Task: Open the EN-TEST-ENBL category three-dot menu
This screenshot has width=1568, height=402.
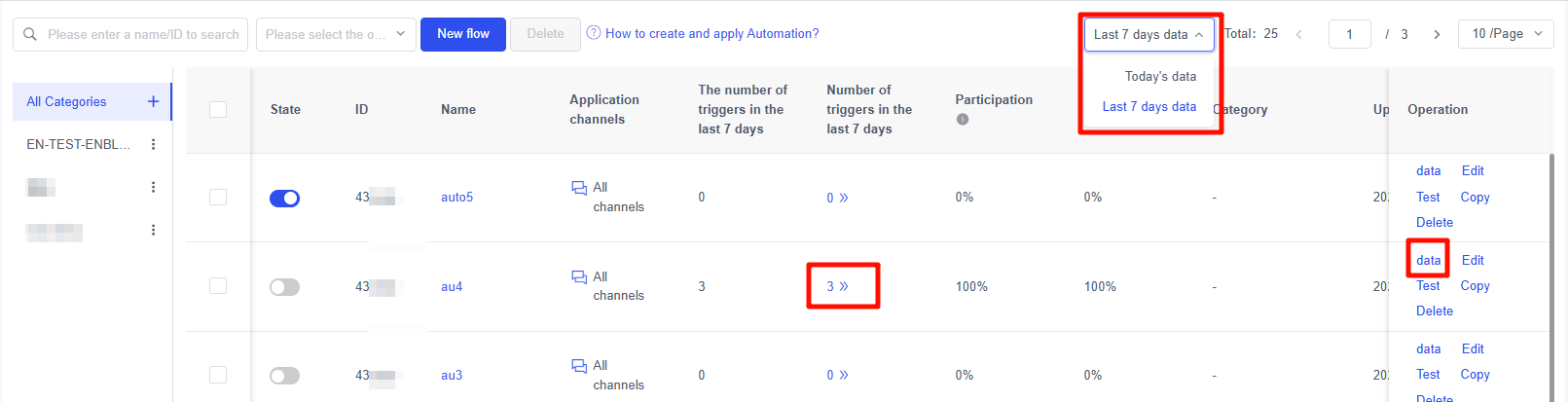Action: pos(153,144)
